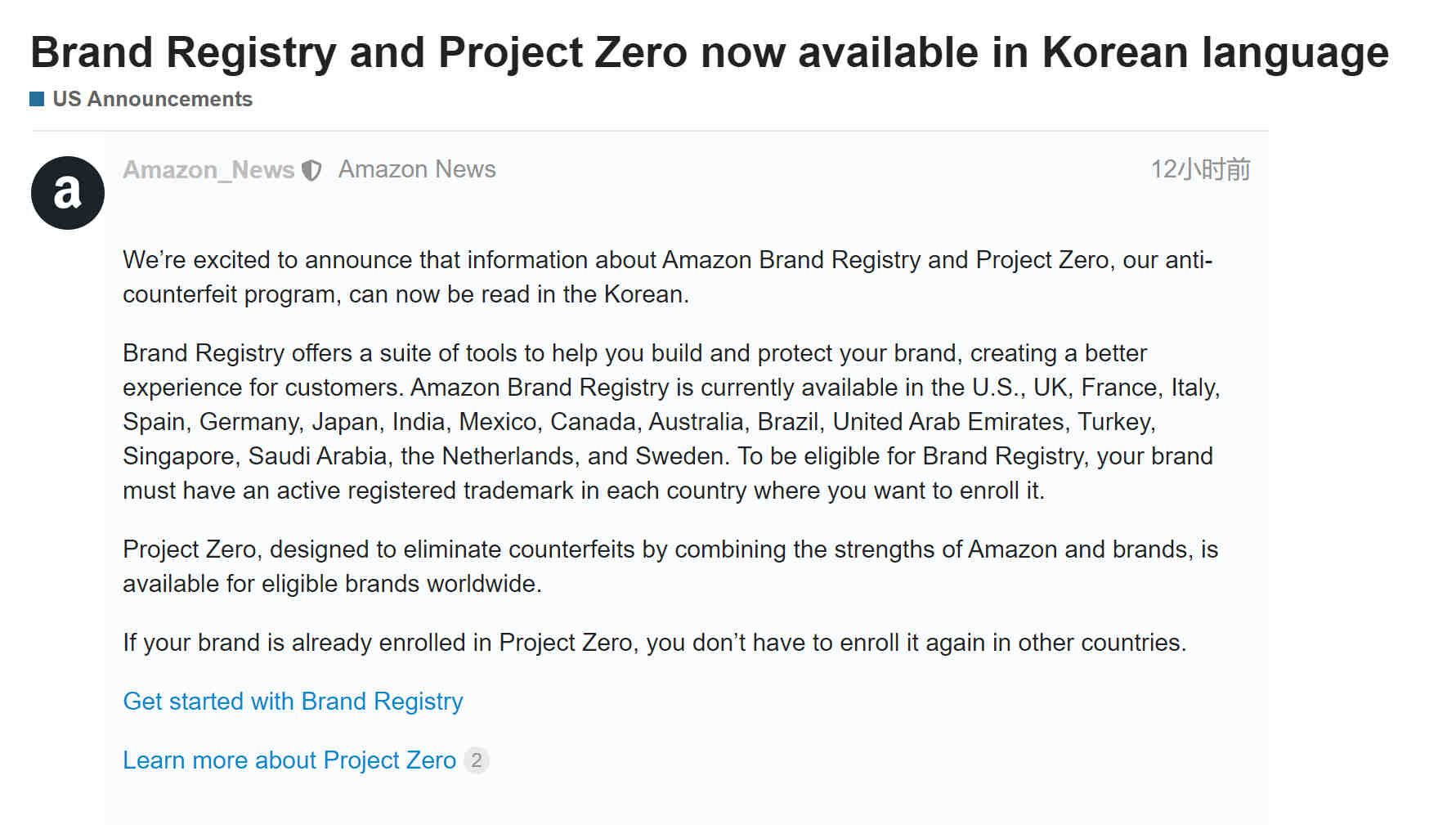Click the badge showing 2 after Project Zero link
Viewport: 1456px width, 825px height.
pos(477,760)
